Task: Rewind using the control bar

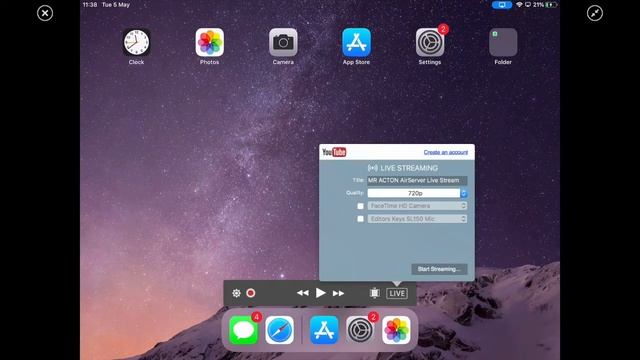Action: (302, 293)
